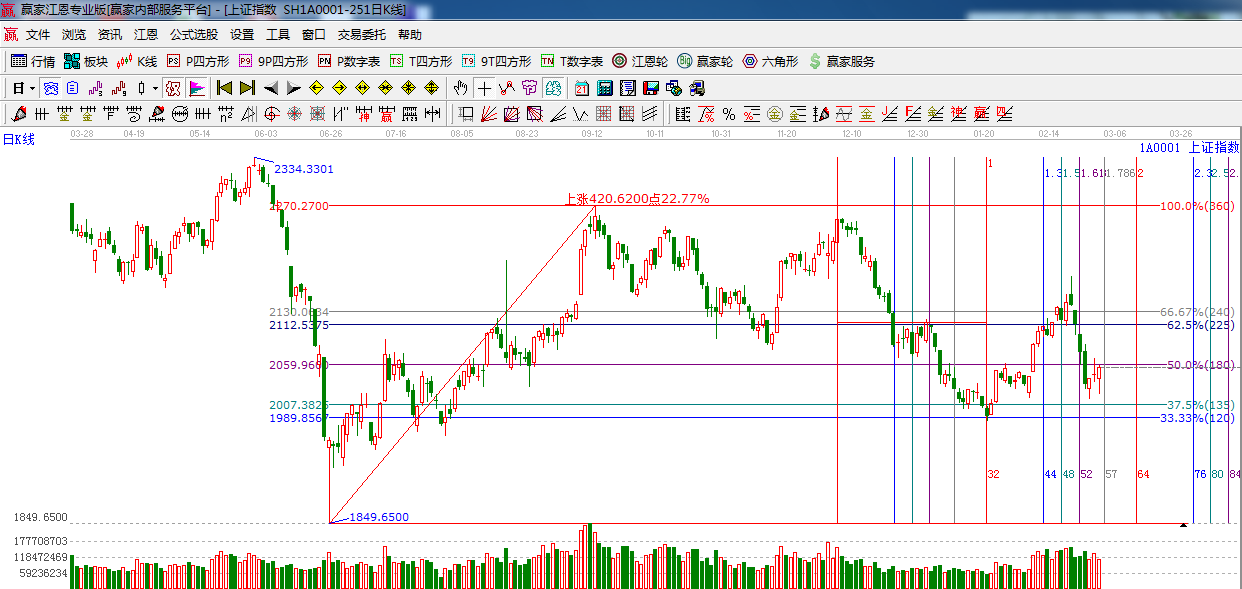1242x589 pixels.
Task: Click the 行情 quotes button
Action: click(x=33, y=61)
